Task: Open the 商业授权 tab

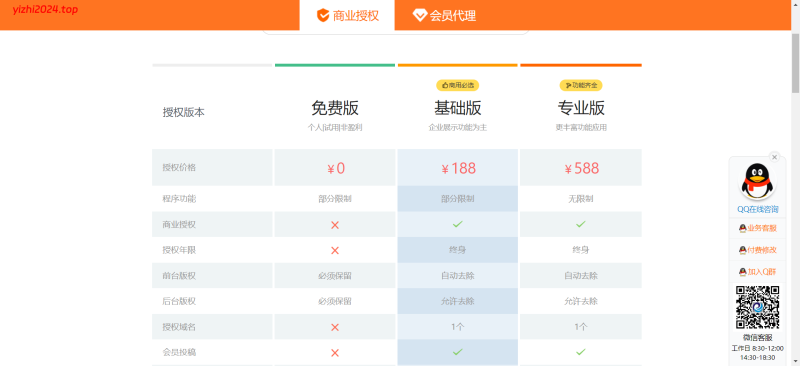Action: click(x=347, y=15)
